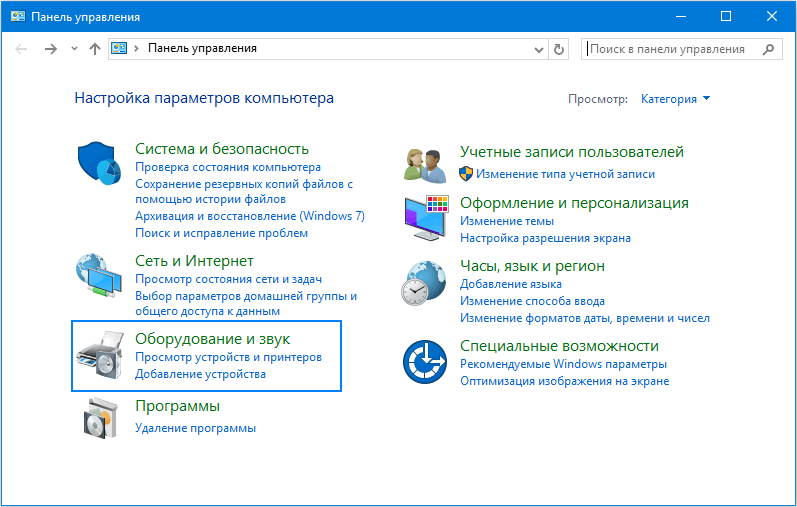Click the Programs disc box icon

(99, 417)
